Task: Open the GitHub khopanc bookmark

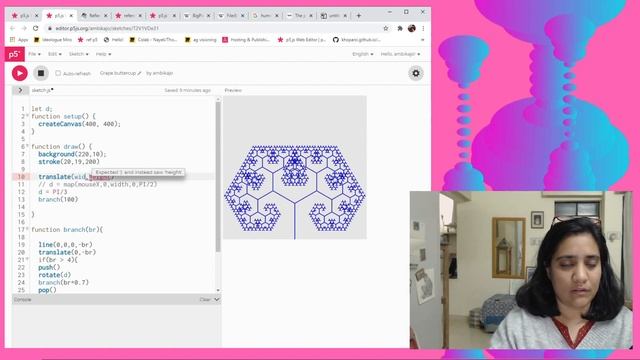Action: coord(357,40)
